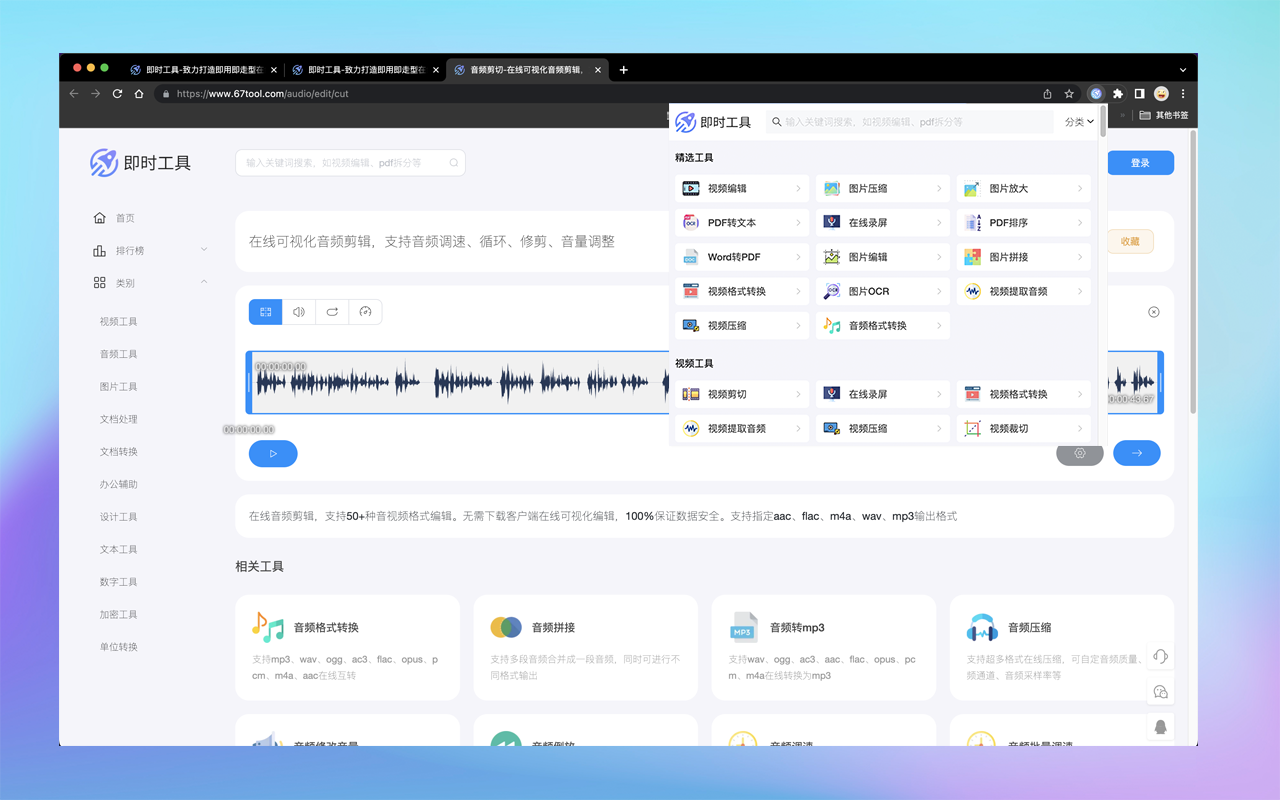The width and height of the screenshot is (1280, 800).
Task: Collapse the 类别 sidebar section
Action: [204, 283]
